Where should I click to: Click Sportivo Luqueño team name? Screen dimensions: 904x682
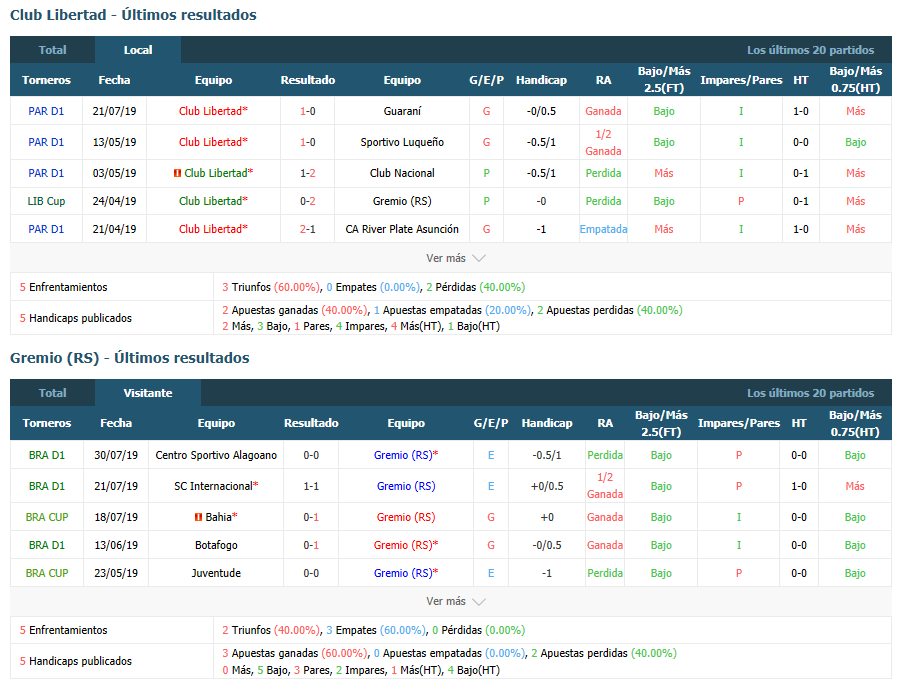pyautogui.click(x=402, y=142)
